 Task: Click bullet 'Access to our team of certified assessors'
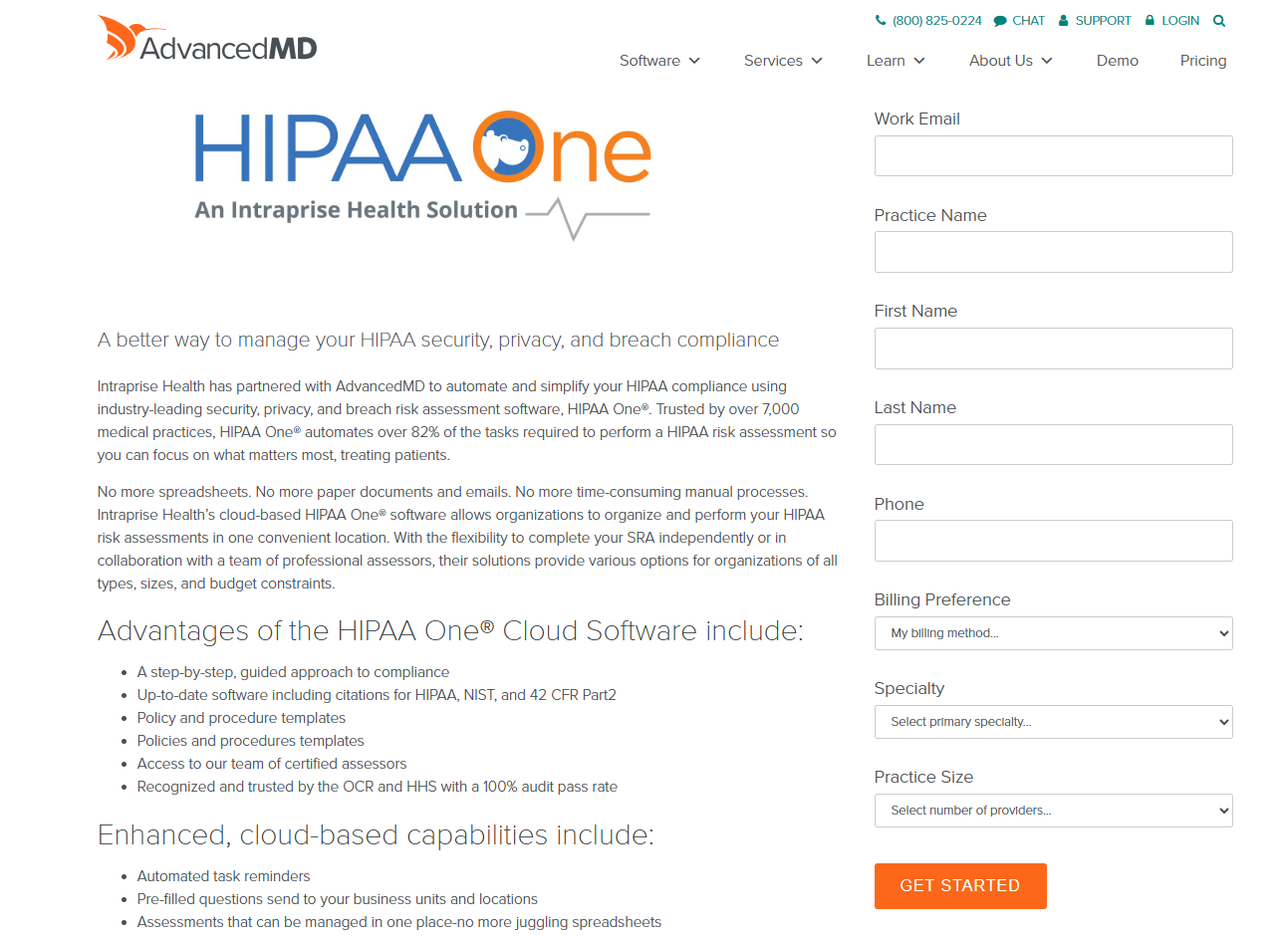(272, 764)
